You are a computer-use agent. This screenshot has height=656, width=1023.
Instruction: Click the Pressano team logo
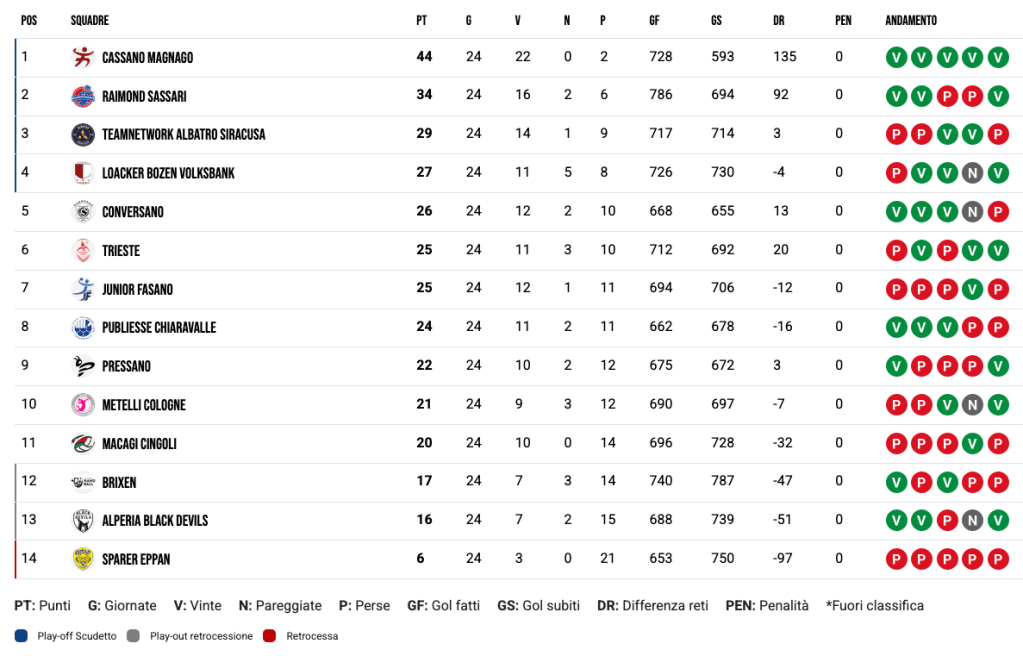pyautogui.click(x=83, y=366)
